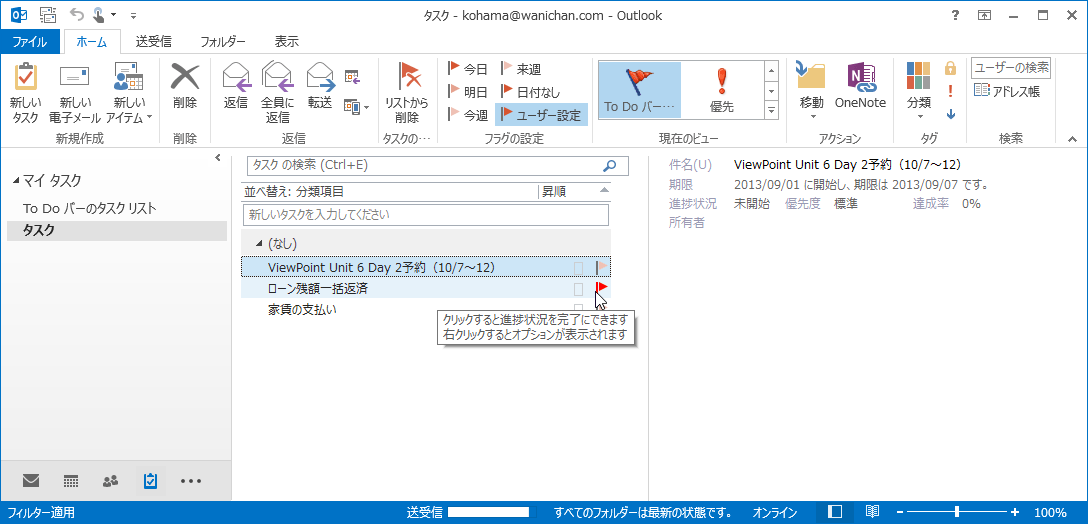This screenshot has width=1088, height=524.
Task: Toggle reading view button in status bar
Action: click(x=872, y=512)
